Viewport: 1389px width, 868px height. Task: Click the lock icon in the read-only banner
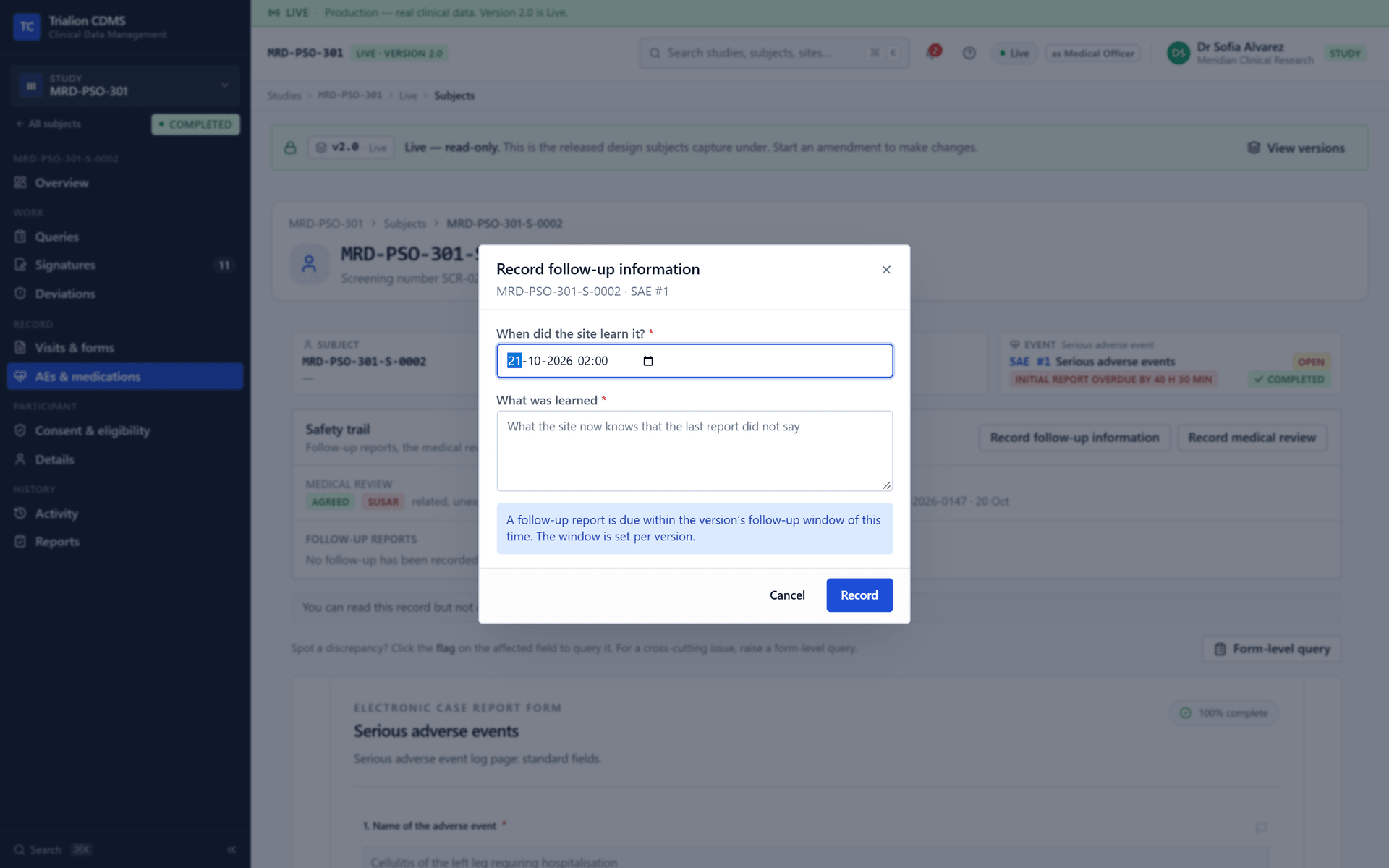click(x=290, y=148)
